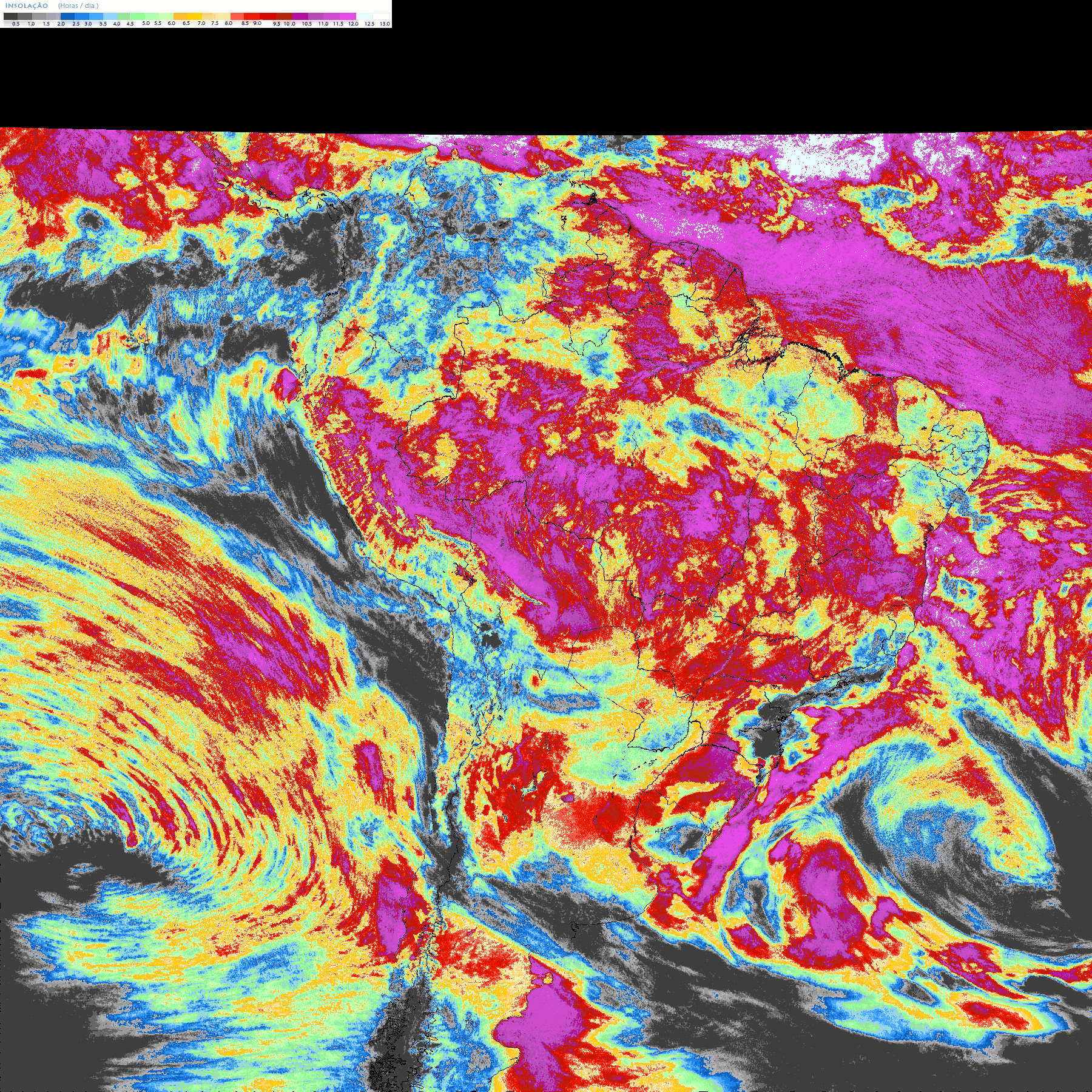Click the '(Horas / dia)' units label
This screenshot has height=1092, width=1092.
78,5
